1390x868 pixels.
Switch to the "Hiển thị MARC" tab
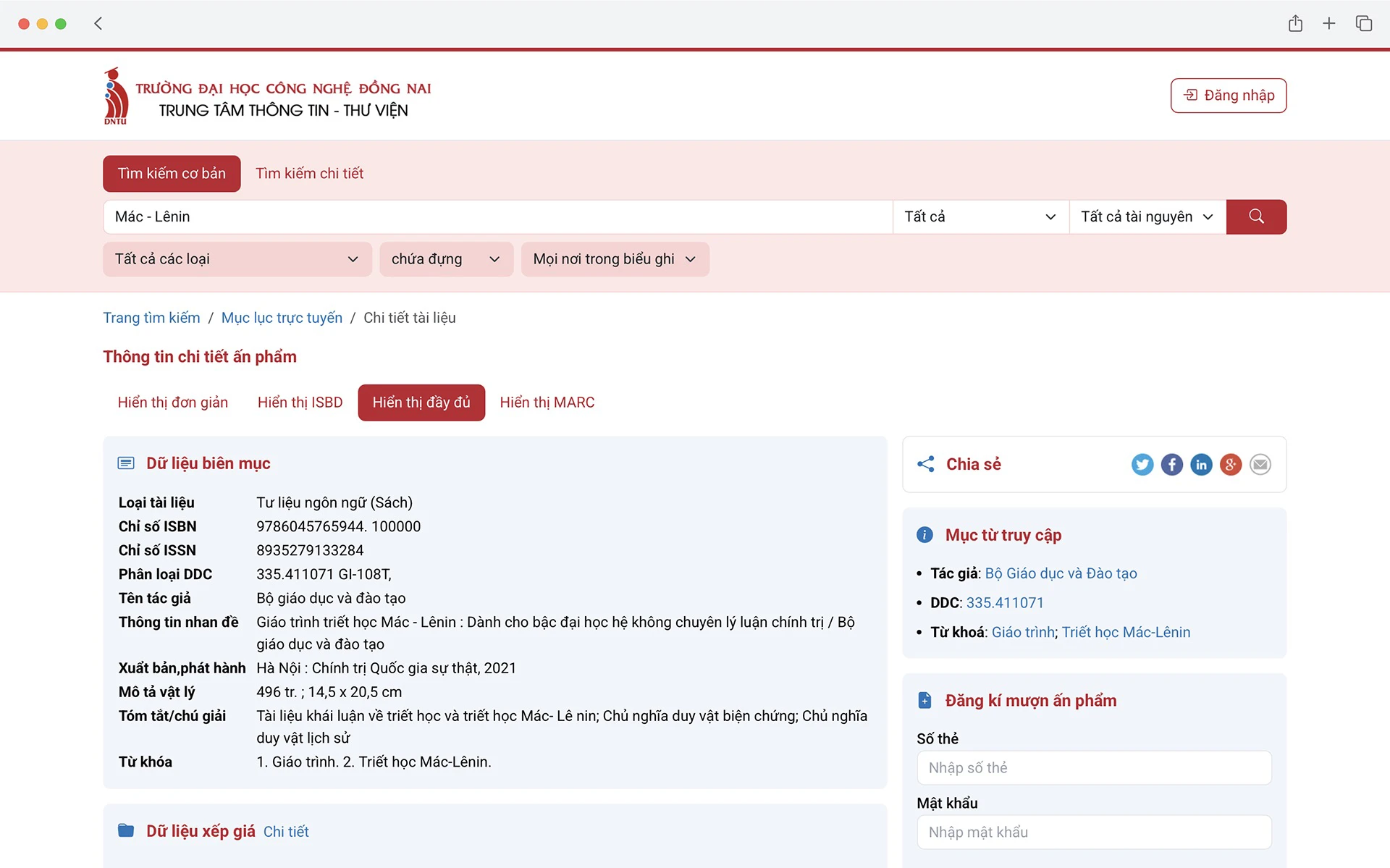click(547, 403)
